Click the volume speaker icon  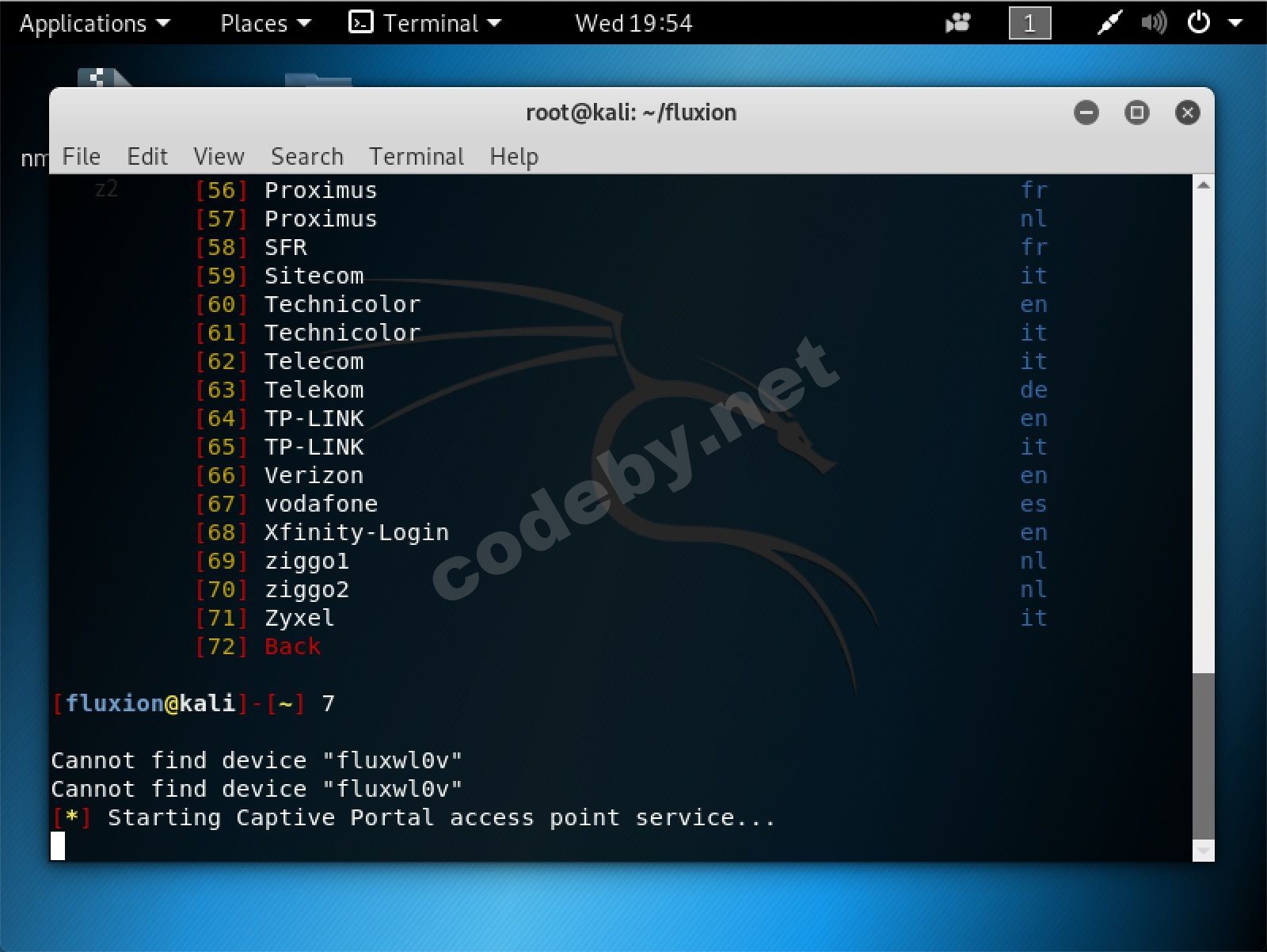coord(1154,24)
